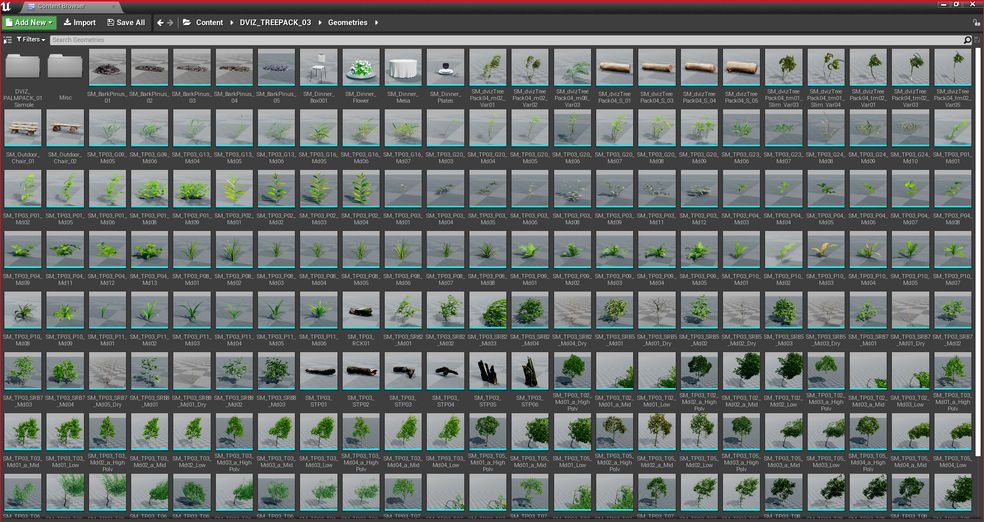
Task: Navigate to DVIZ_TREEPACK_03 in breadcrumb
Action: pos(275,23)
